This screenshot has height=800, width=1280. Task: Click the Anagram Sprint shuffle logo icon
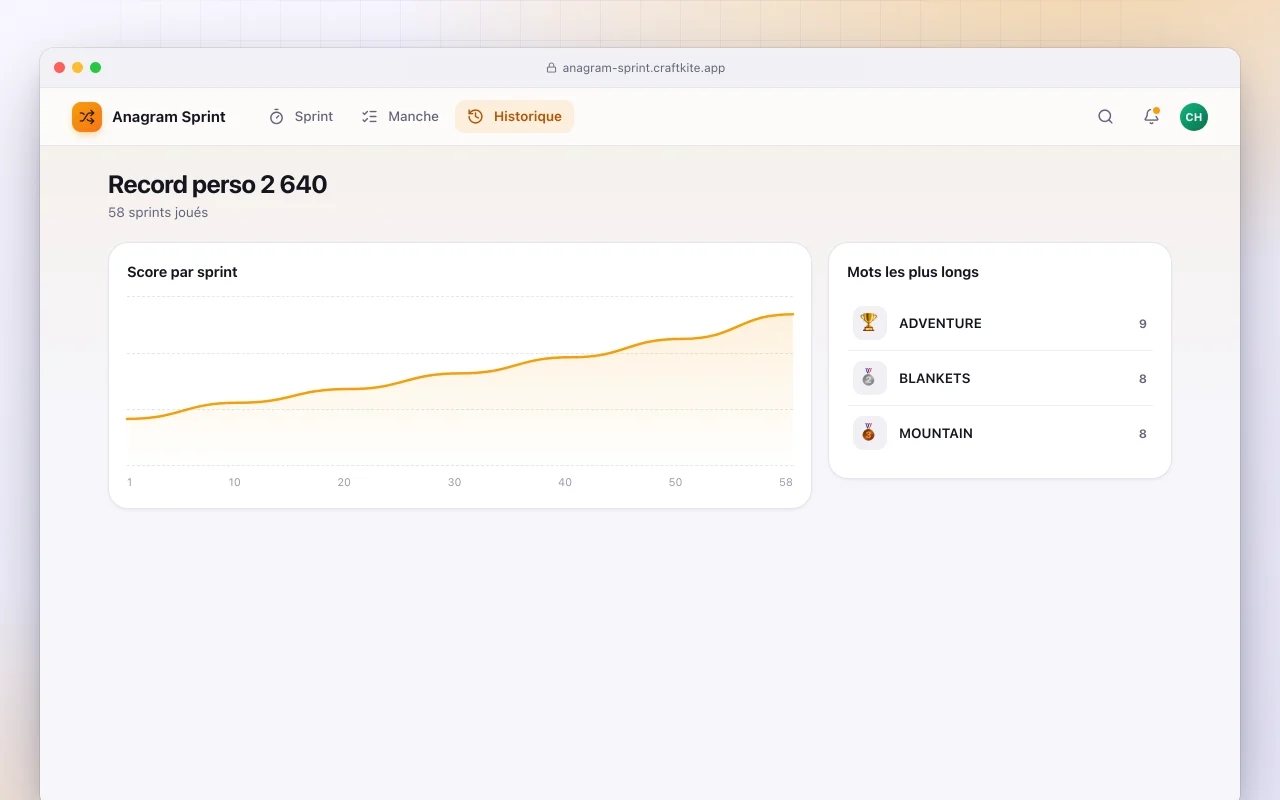(x=87, y=117)
